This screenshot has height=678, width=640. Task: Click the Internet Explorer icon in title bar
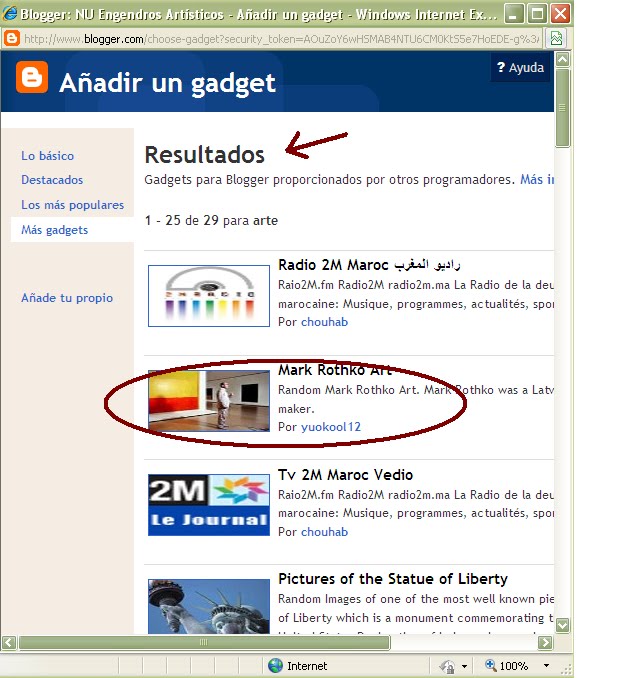pos(10,14)
